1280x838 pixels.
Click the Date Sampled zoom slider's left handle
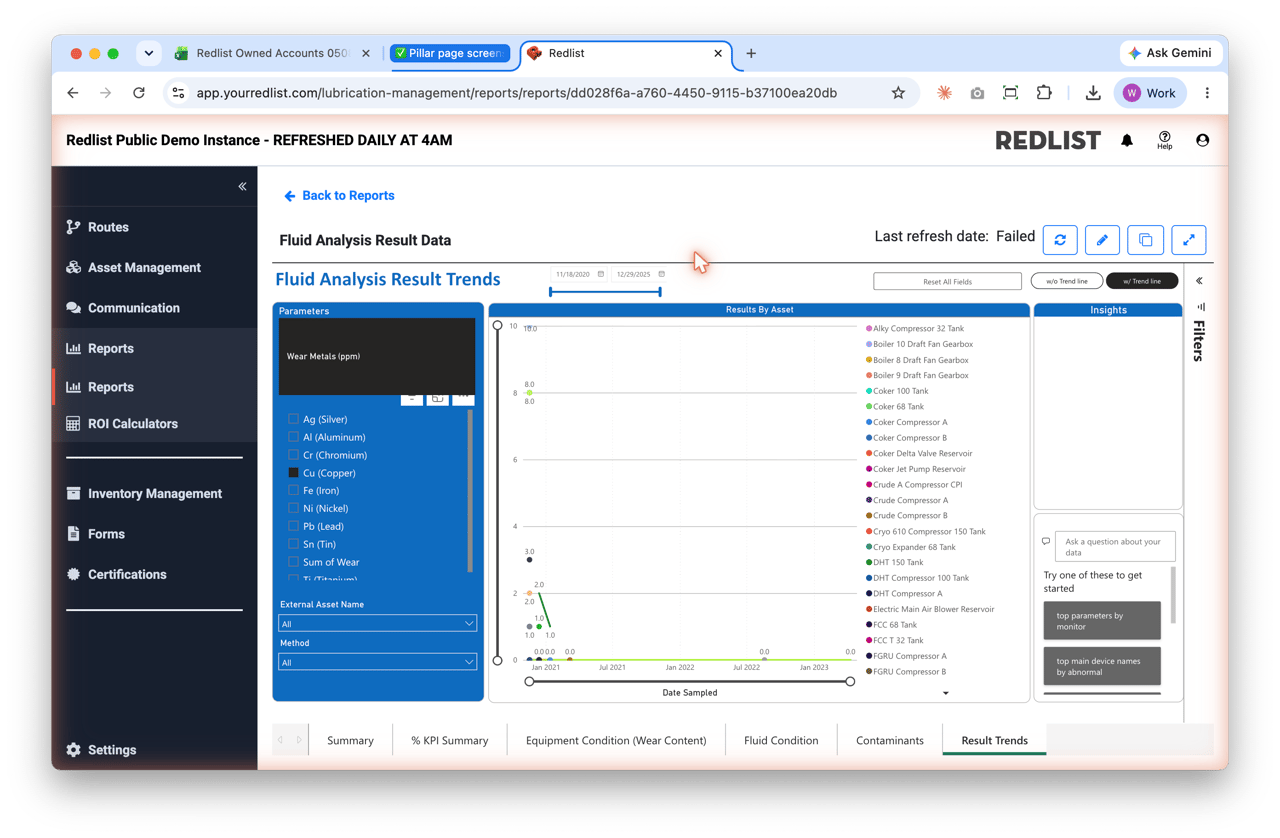(529, 681)
